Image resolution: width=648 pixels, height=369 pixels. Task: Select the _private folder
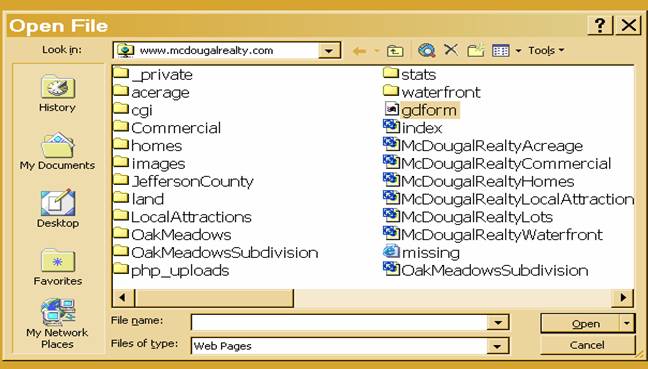pos(153,74)
